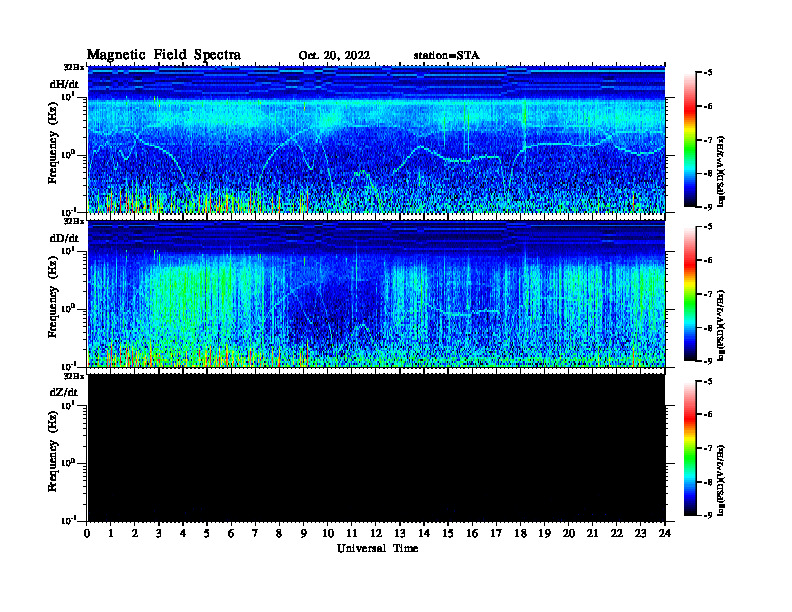The width and height of the screenshot is (792, 612).
Task: Click the dZ/dt panel color scale bar
Action: [x=690, y=448]
